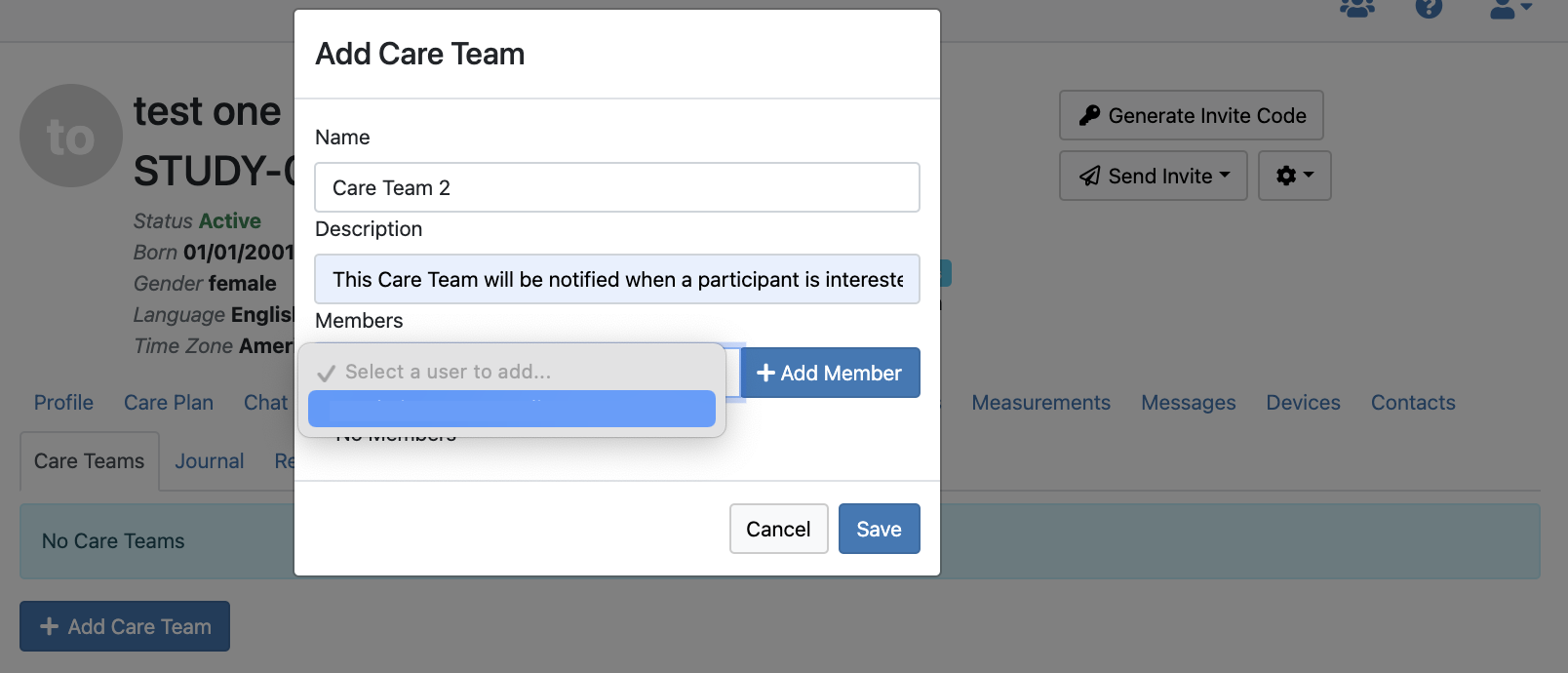Open the Journal sub-tab
This screenshot has width=1568, height=673.
209,461
